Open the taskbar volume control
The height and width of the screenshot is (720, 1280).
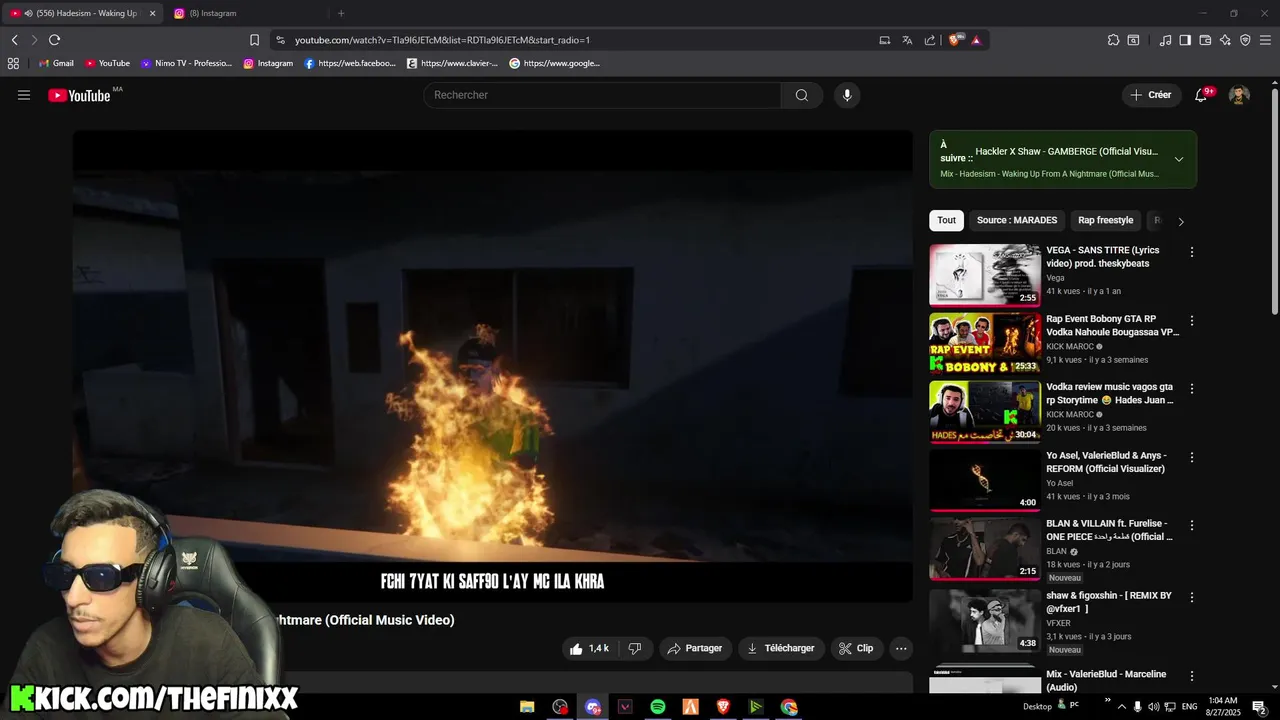[x=1153, y=707]
